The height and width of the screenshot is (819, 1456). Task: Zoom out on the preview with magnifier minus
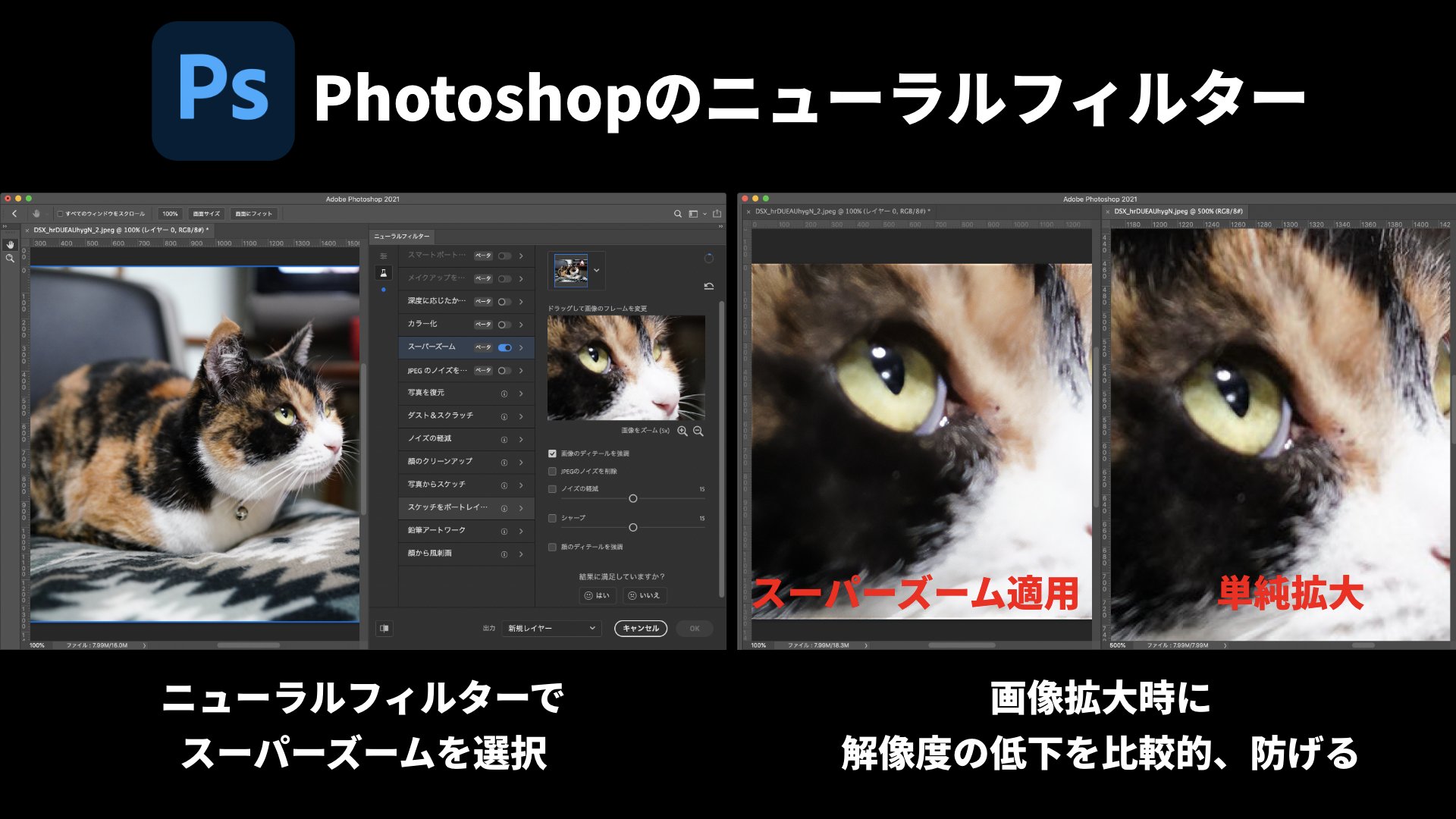pos(698,431)
